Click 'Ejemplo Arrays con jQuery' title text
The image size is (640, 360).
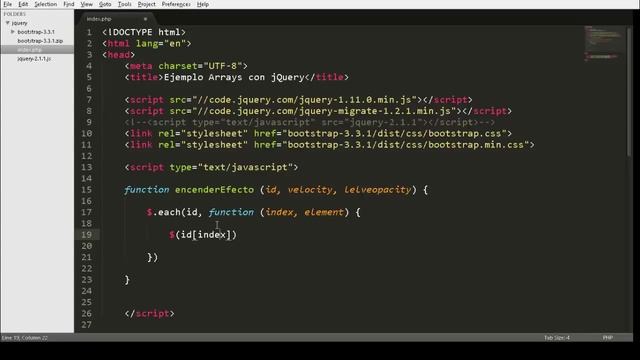point(234,77)
